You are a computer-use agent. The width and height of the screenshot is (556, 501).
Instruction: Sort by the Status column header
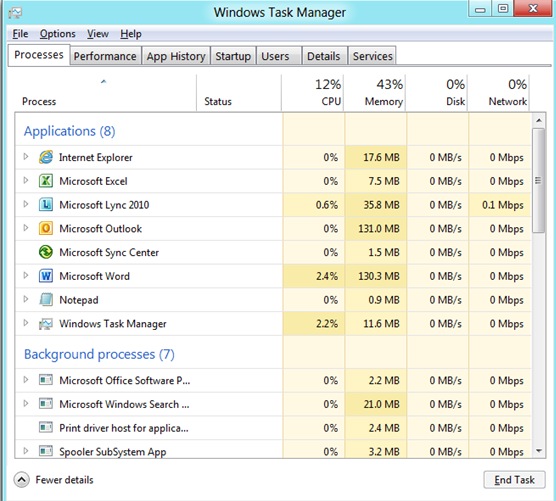[239, 93]
